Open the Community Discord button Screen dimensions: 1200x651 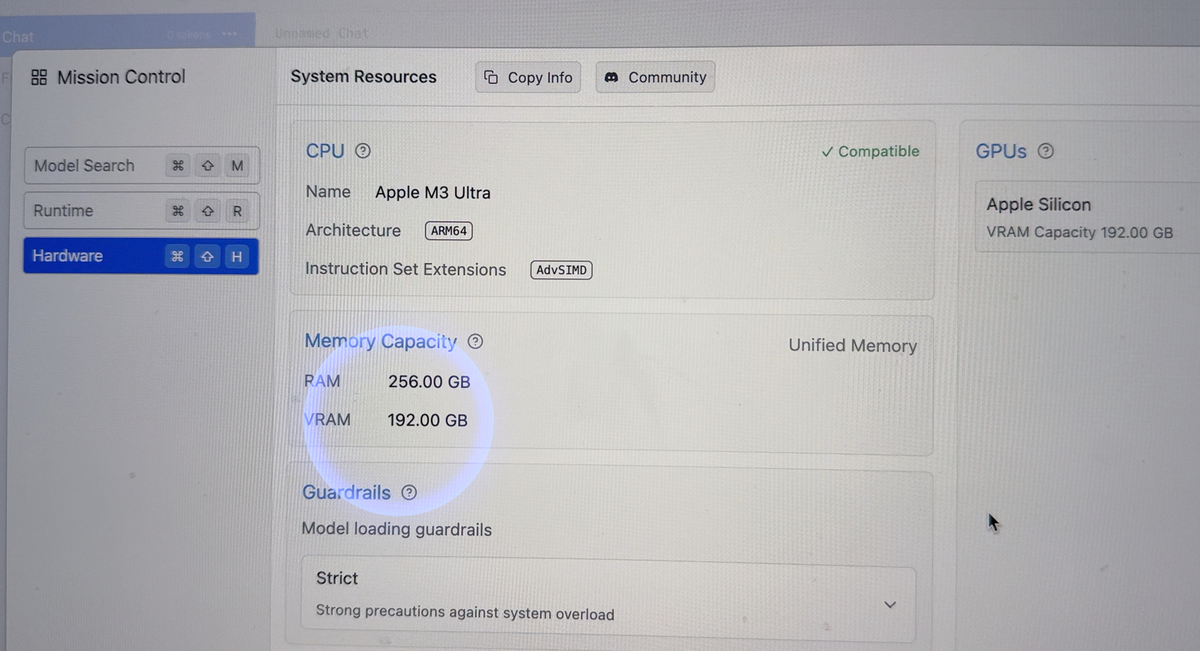pyautogui.click(x=655, y=77)
